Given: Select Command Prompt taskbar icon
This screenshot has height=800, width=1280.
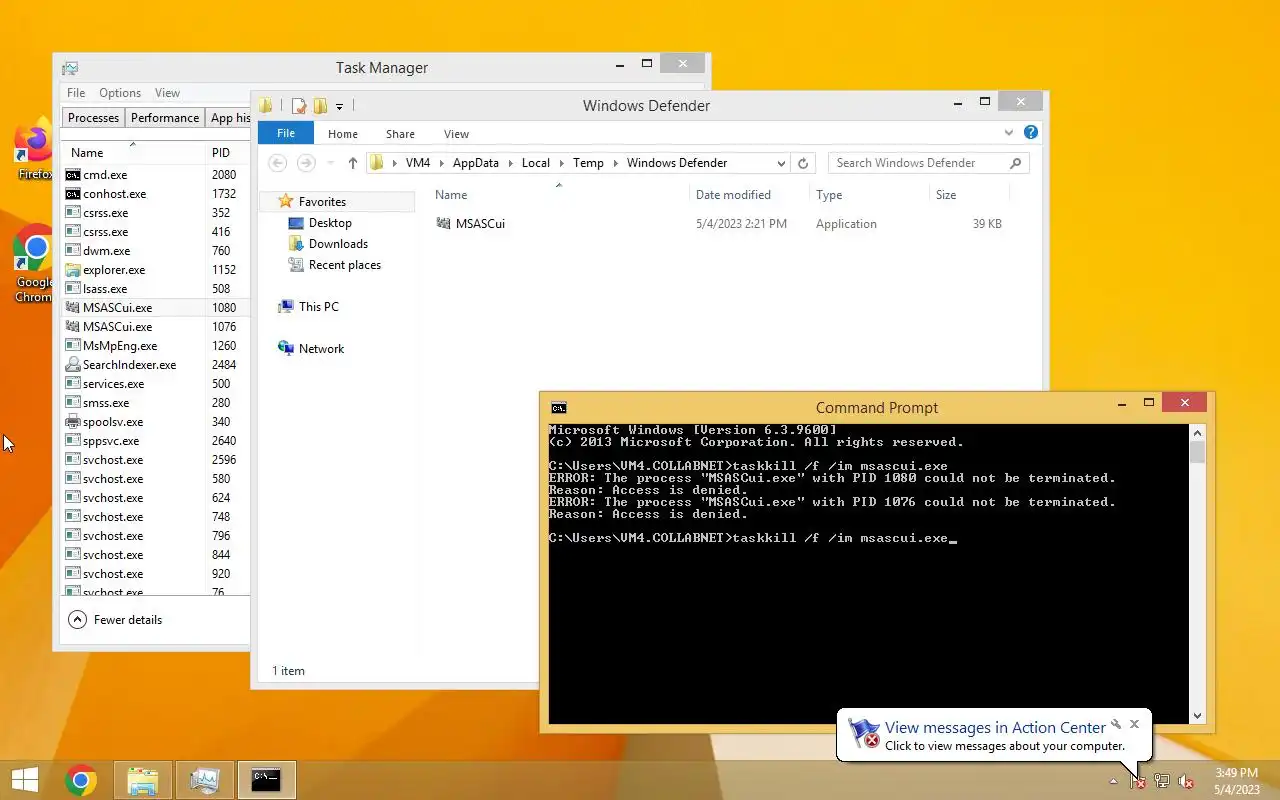Looking at the screenshot, I should 266,779.
